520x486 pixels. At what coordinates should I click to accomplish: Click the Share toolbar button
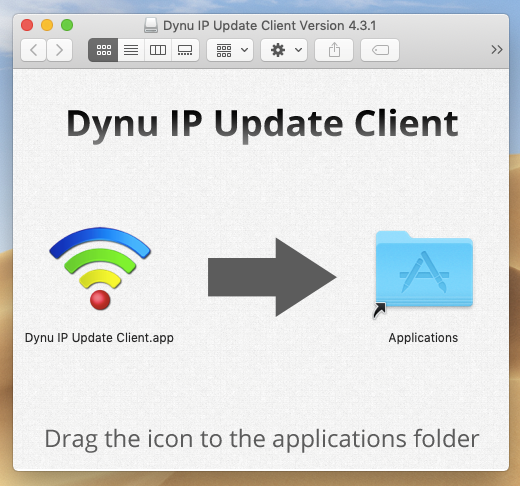tap(334, 50)
